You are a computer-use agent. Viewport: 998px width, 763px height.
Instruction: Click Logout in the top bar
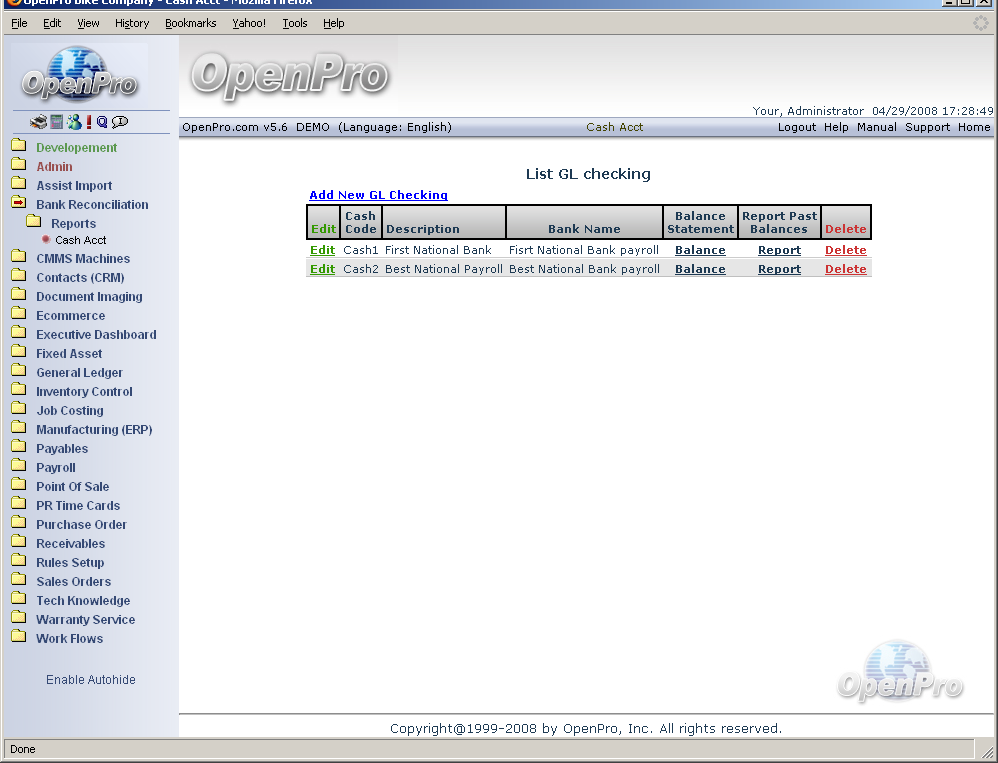797,127
